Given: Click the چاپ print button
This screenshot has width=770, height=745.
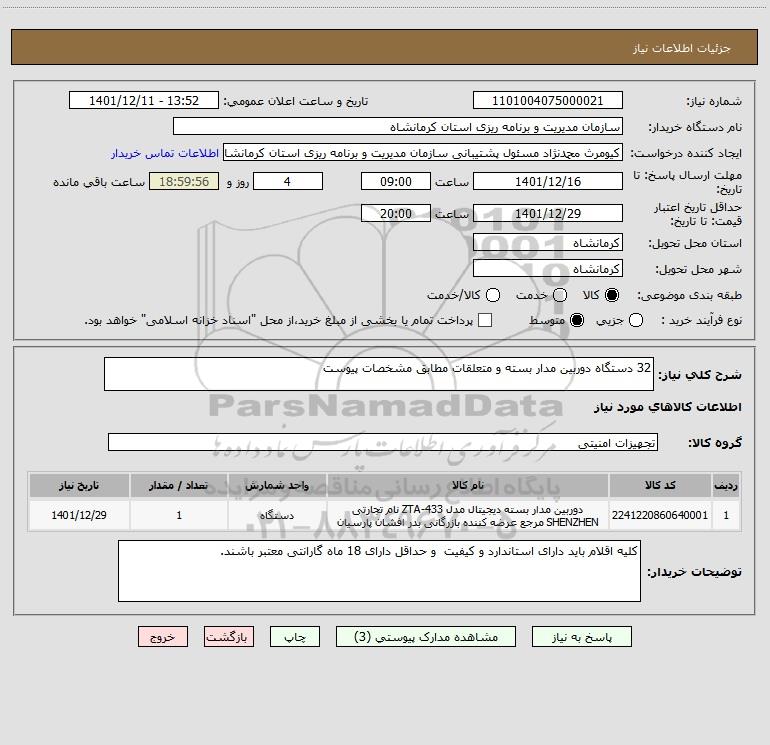Looking at the screenshot, I should coord(295,636).
